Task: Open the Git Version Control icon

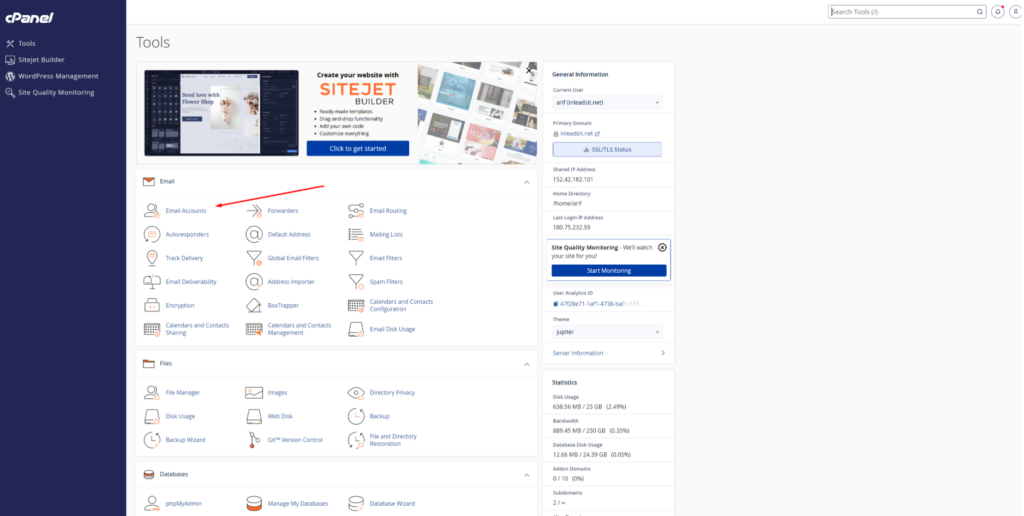Action: pos(253,440)
